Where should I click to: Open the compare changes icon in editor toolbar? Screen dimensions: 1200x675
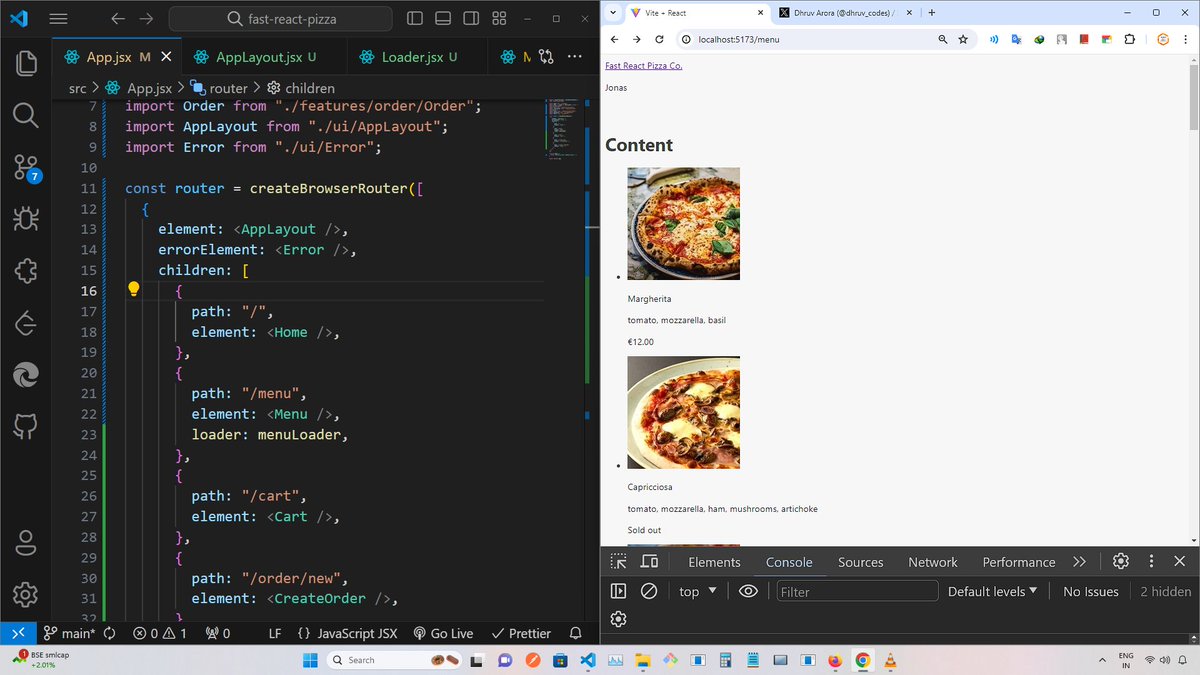(546, 57)
